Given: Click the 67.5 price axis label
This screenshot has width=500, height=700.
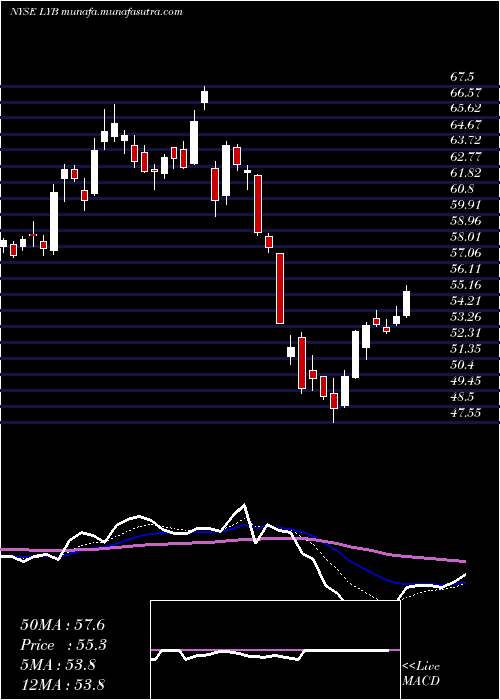Looking at the screenshot, I should pos(461,77).
